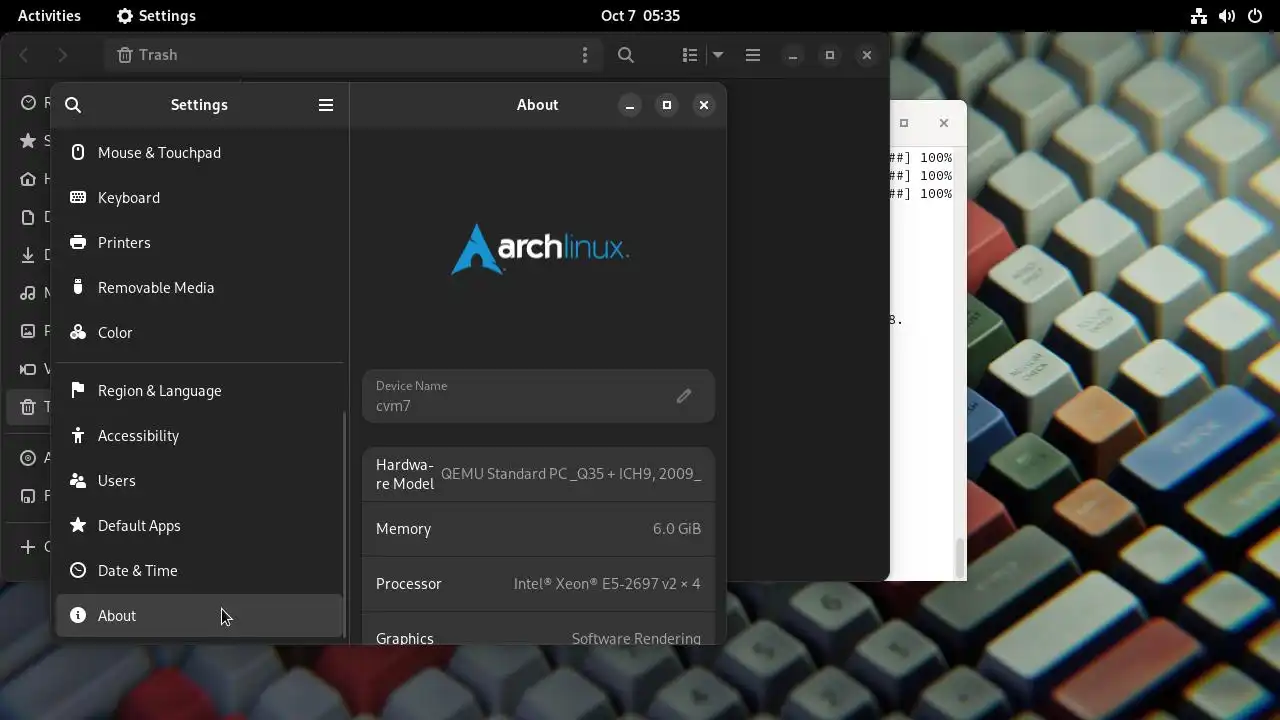This screenshot has width=1280, height=720.
Task: Edit device name with pencil icon
Action: [x=684, y=396]
